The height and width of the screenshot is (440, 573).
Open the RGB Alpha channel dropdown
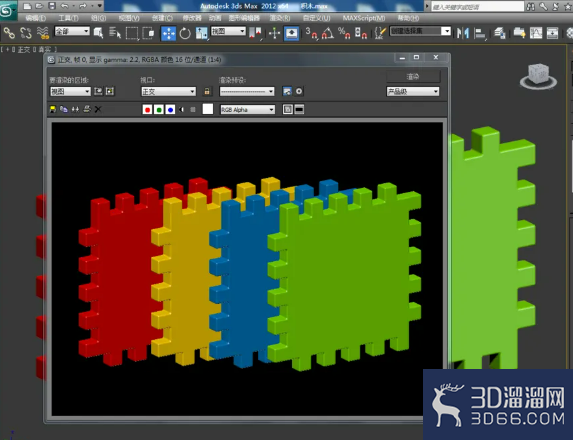pyautogui.click(x=247, y=109)
